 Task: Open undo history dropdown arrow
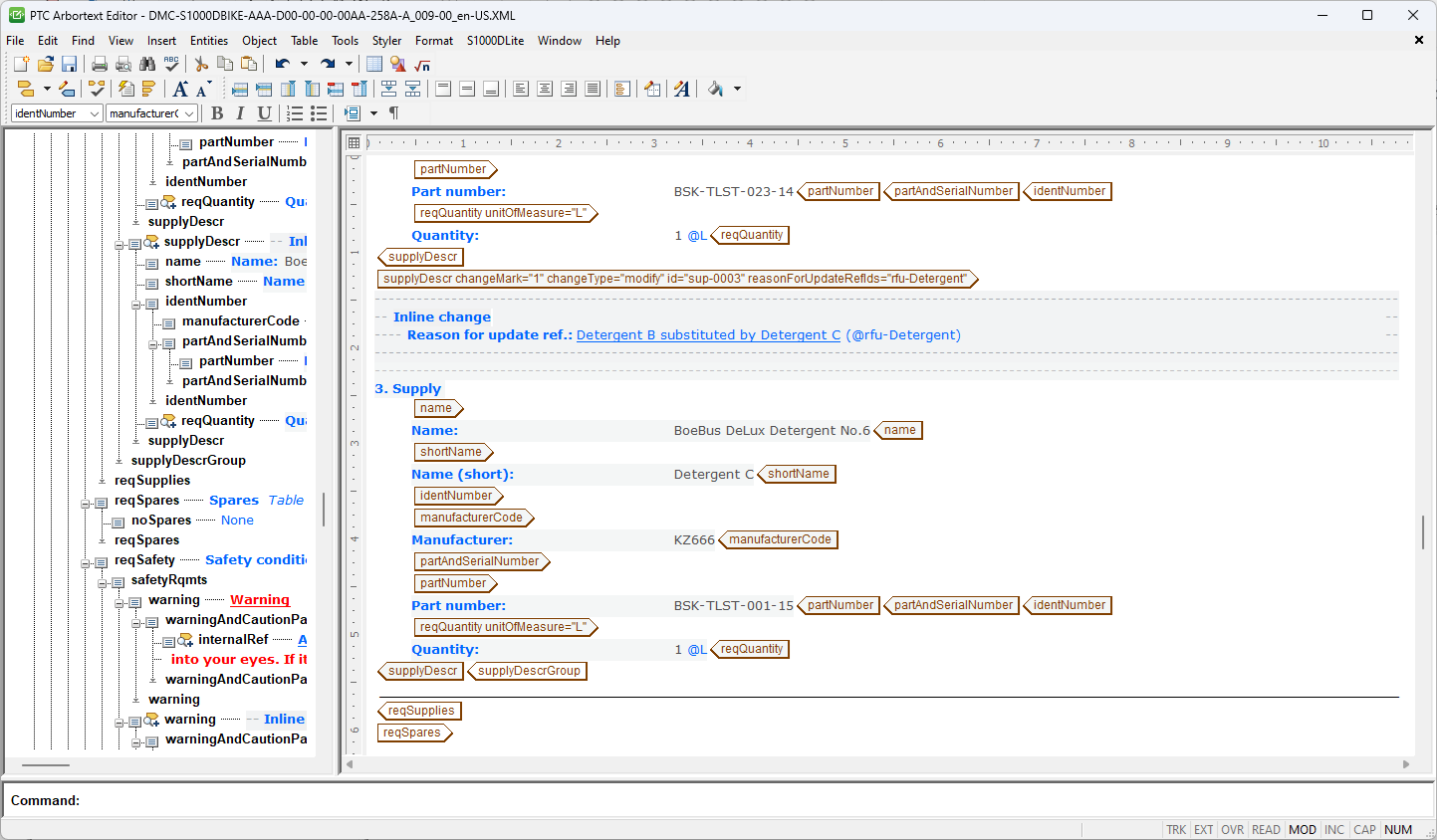pyautogui.click(x=304, y=64)
